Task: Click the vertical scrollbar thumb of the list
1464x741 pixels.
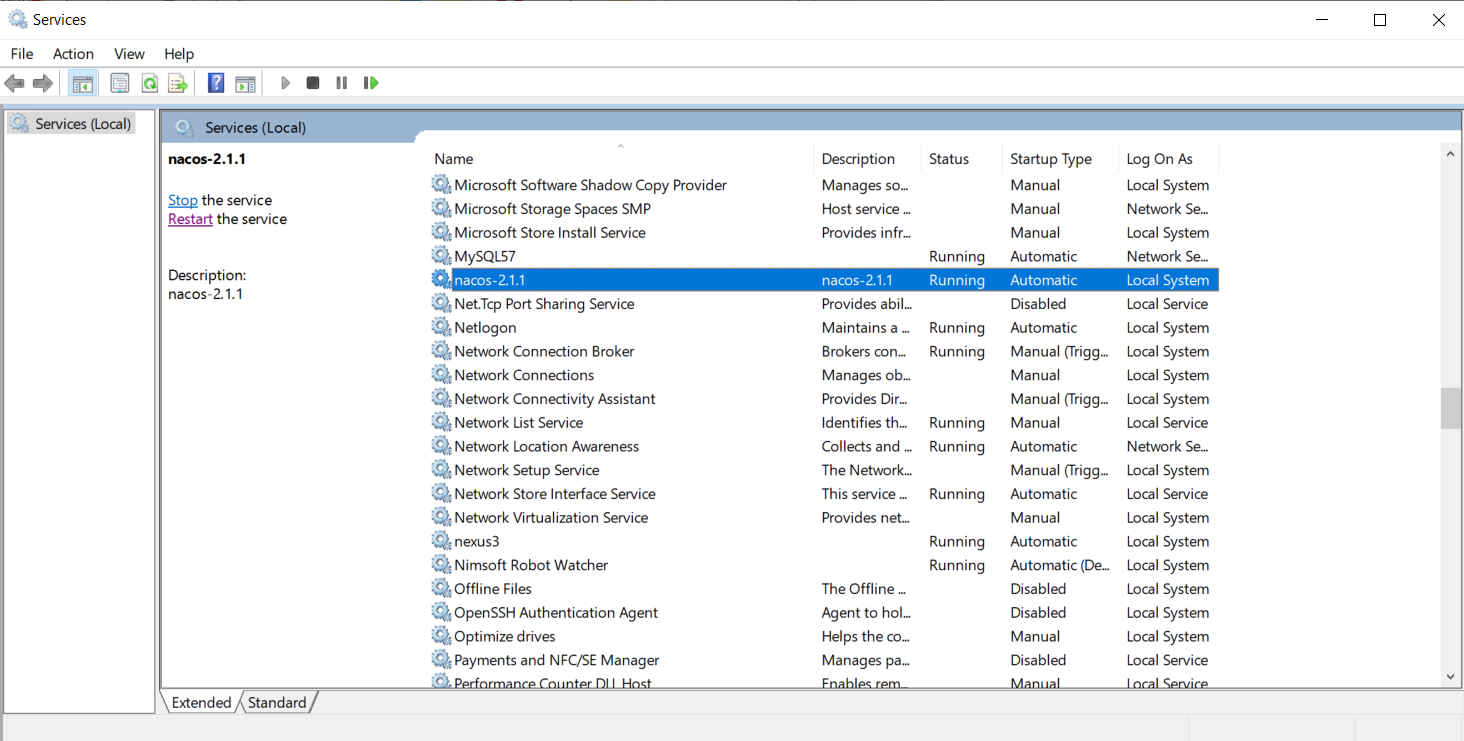Action: pos(1451,408)
